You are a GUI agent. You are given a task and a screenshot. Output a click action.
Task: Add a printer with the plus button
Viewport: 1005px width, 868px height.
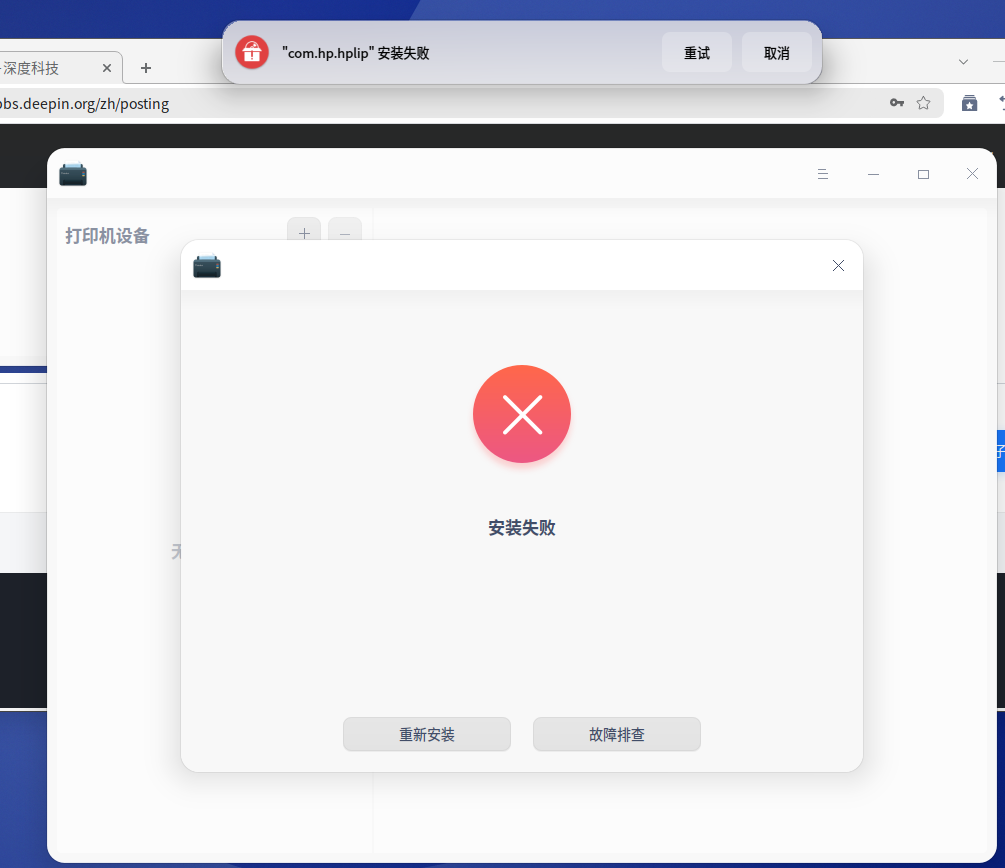pos(304,233)
